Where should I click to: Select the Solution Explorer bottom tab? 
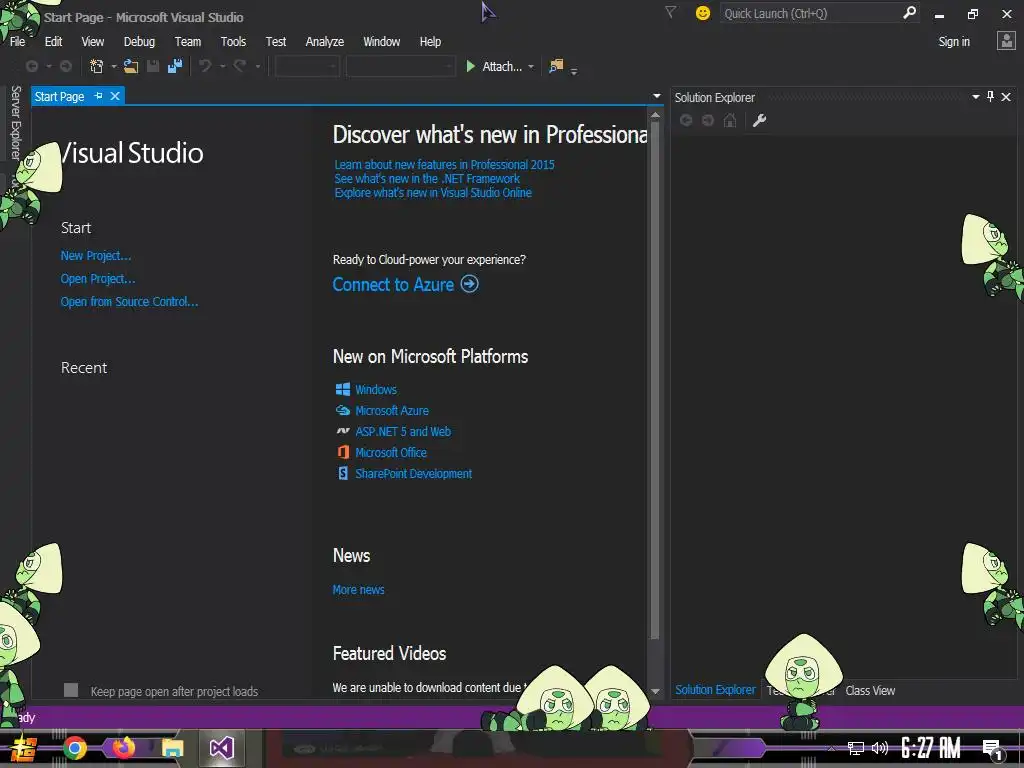tap(715, 690)
